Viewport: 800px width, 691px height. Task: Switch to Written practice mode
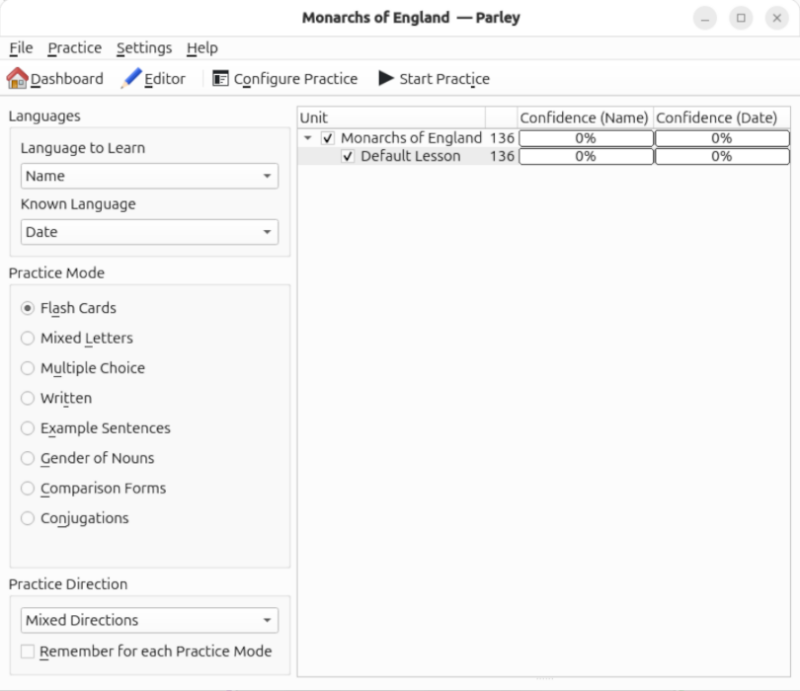(29, 398)
